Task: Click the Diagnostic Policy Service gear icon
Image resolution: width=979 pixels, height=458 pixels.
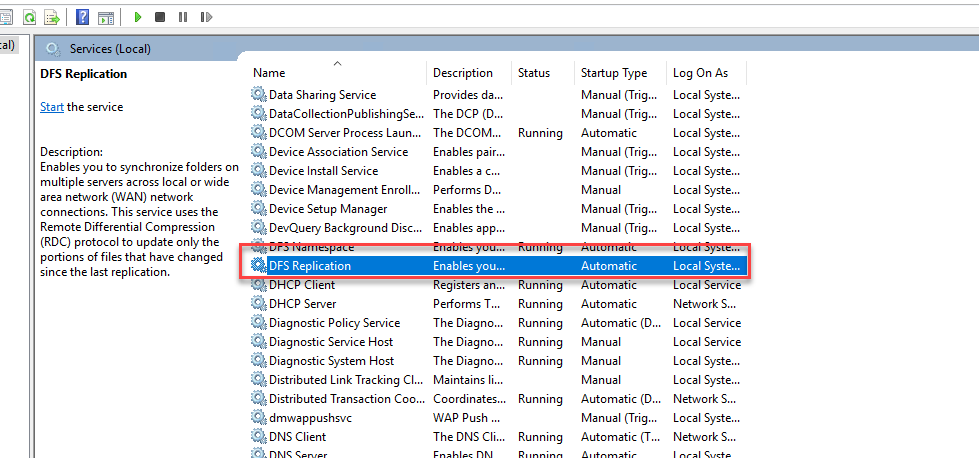Action: tap(259, 323)
